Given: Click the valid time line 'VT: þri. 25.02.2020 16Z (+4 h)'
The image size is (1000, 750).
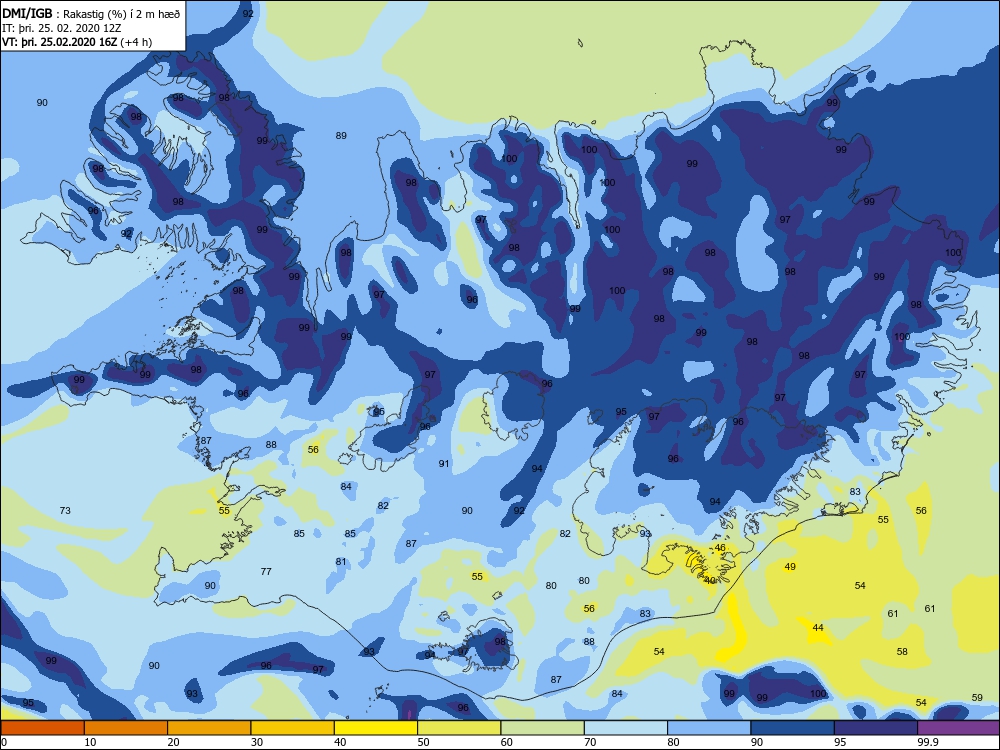Looking at the screenshot, I should click(x=77, y=42).
